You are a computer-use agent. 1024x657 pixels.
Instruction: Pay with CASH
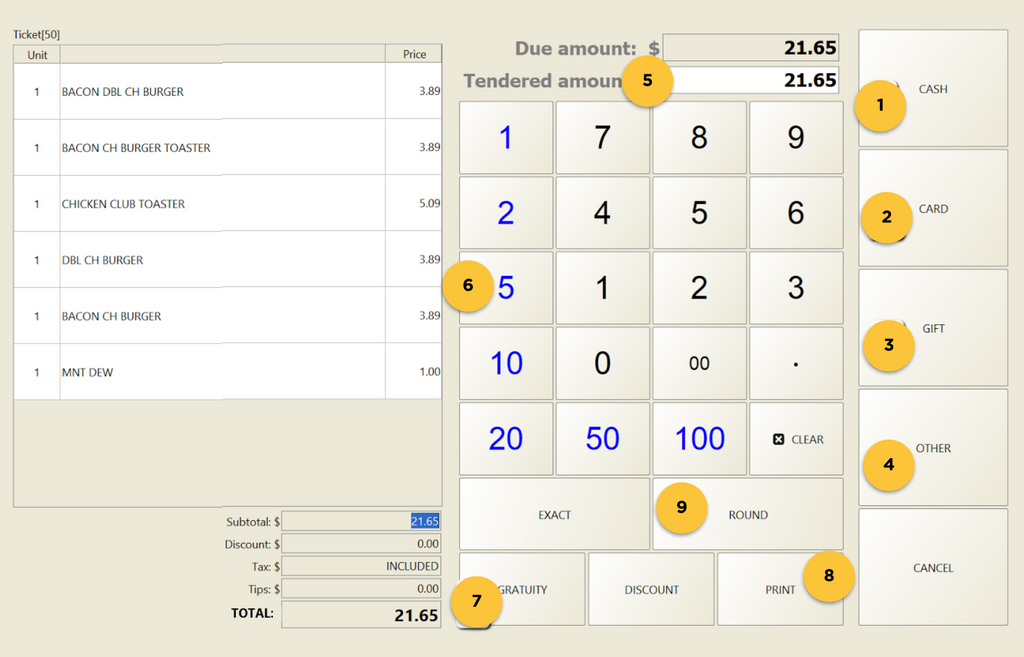931,88
